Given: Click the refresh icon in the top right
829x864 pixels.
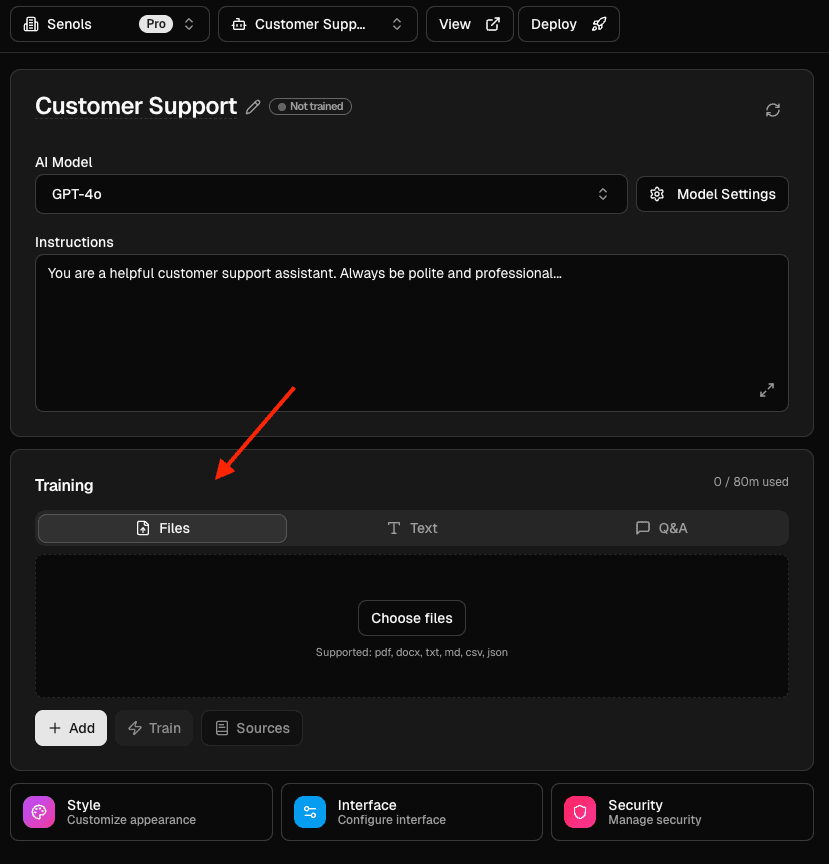Looking at the screenshot, I should pos(772,110).
